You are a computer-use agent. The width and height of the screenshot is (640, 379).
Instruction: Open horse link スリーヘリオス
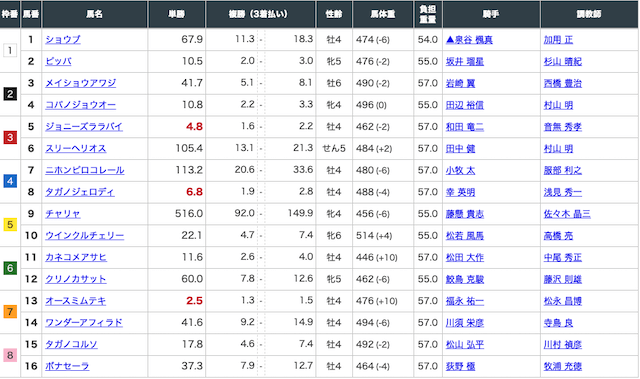pyautogui.click(x=76, y=148)
